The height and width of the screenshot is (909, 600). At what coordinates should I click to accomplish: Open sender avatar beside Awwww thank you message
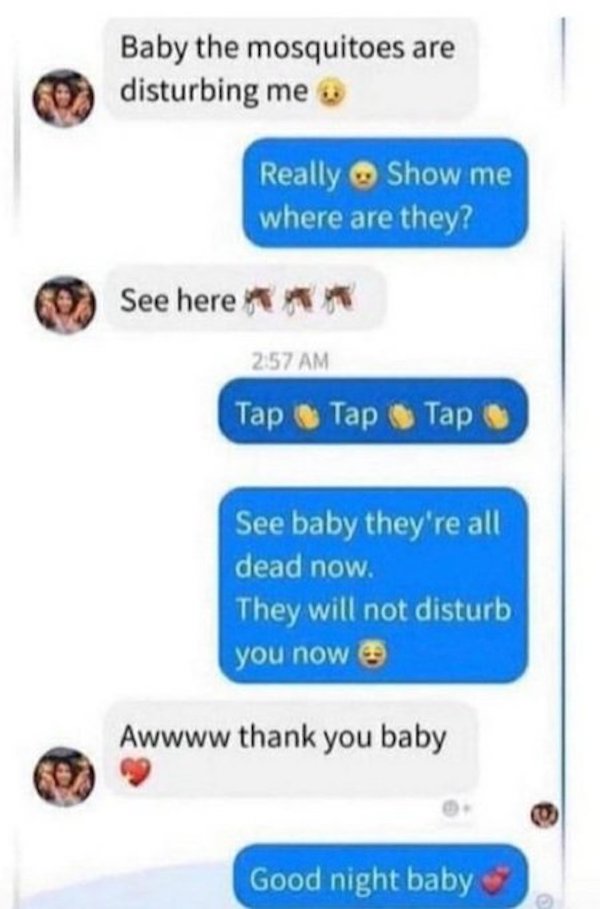65,777
